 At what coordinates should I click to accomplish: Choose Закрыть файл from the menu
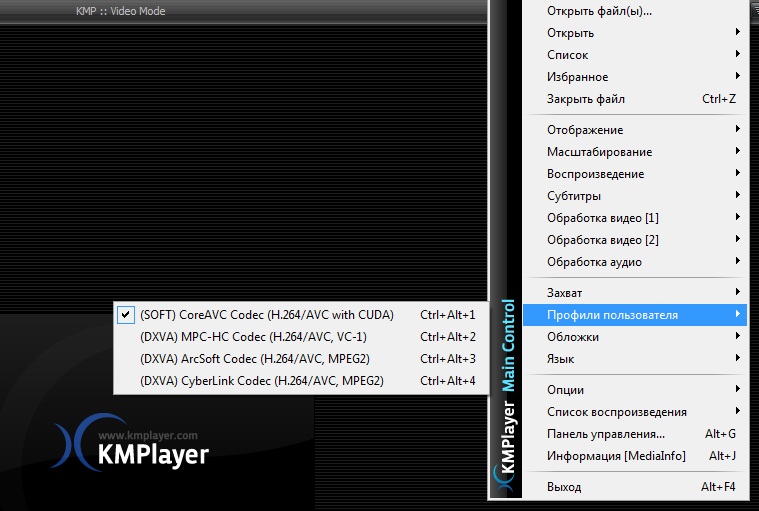(x=586, y=99)
